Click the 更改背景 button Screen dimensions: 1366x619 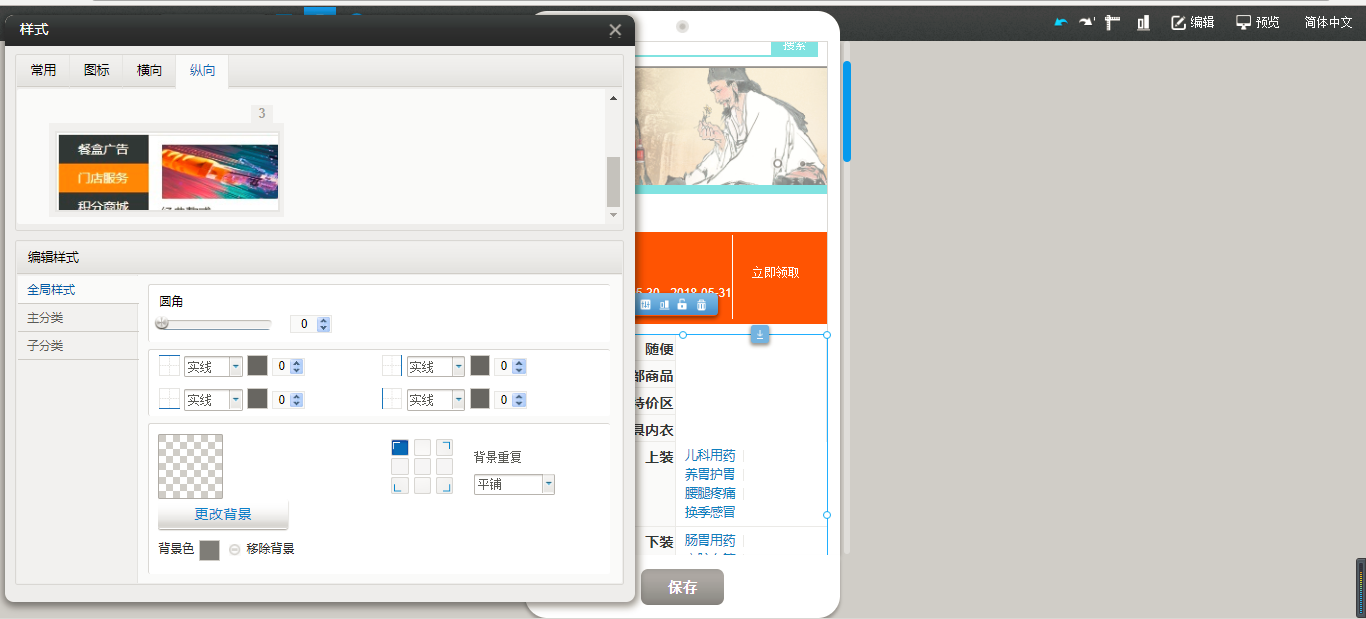223,515
